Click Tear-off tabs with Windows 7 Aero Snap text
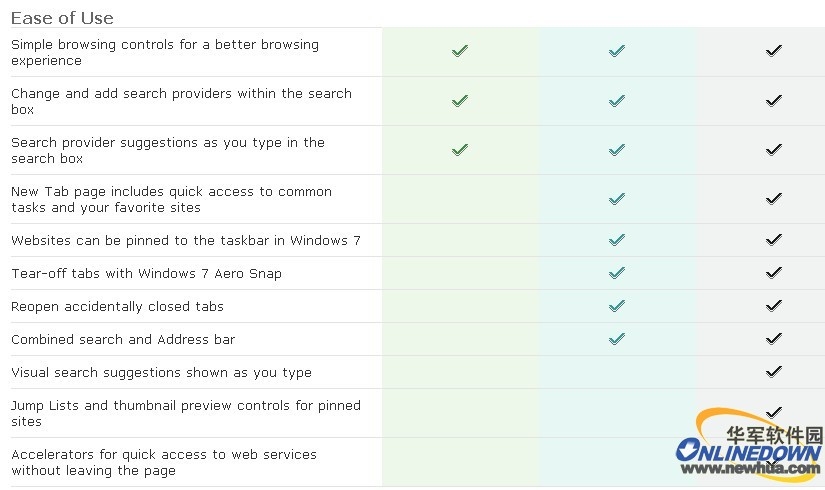Image resolution: width=825 pixels, height=490 pixels. [146, 274]
